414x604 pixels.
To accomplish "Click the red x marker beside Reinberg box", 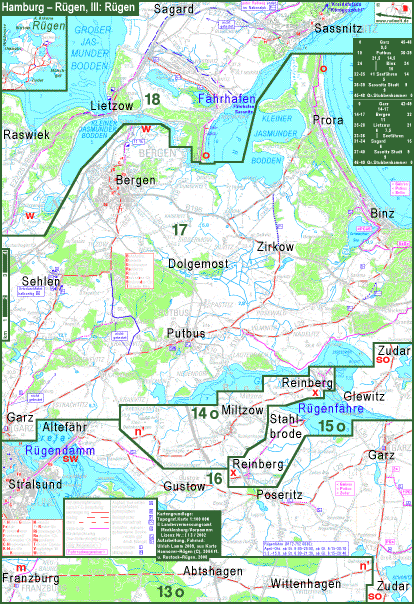I will pyautogui.click(x=233, y=472).
